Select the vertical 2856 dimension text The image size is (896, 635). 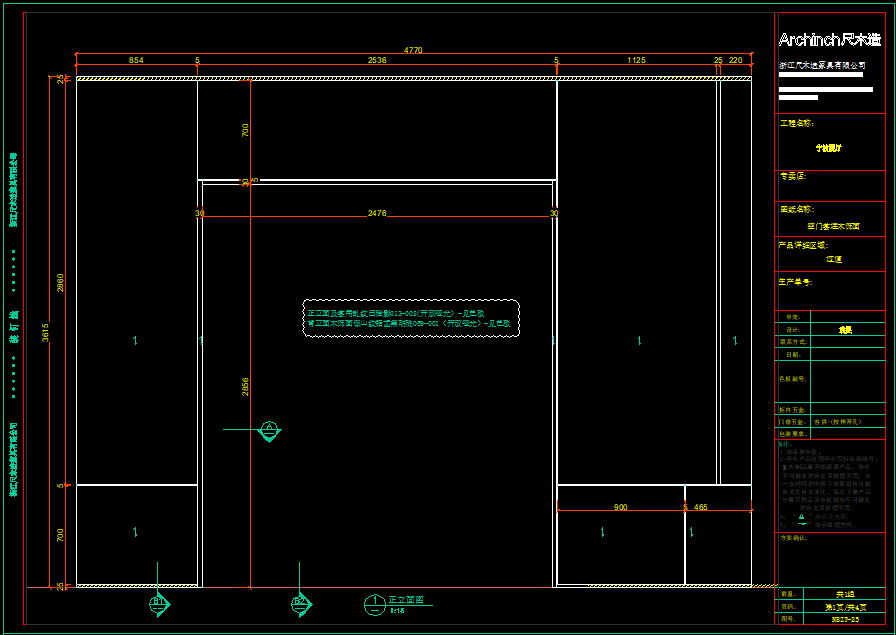[245, 387]
